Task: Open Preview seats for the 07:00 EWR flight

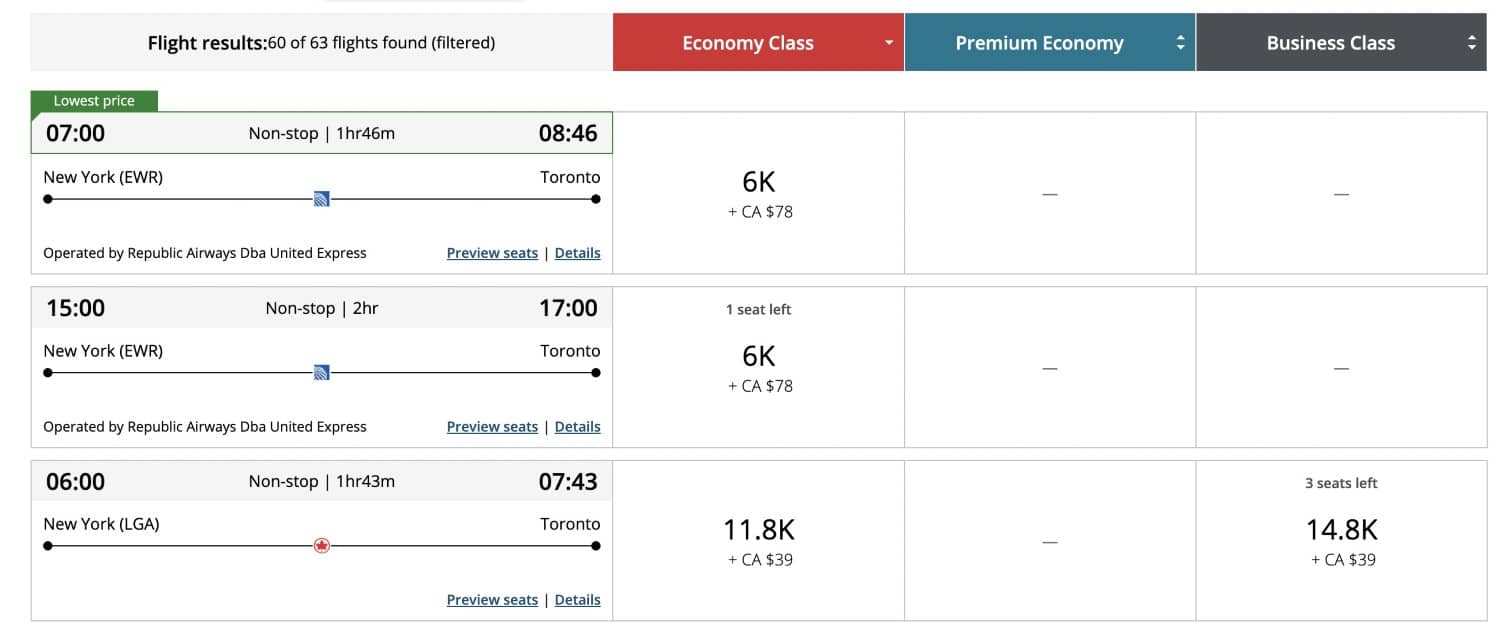Action: click(492, 252)
